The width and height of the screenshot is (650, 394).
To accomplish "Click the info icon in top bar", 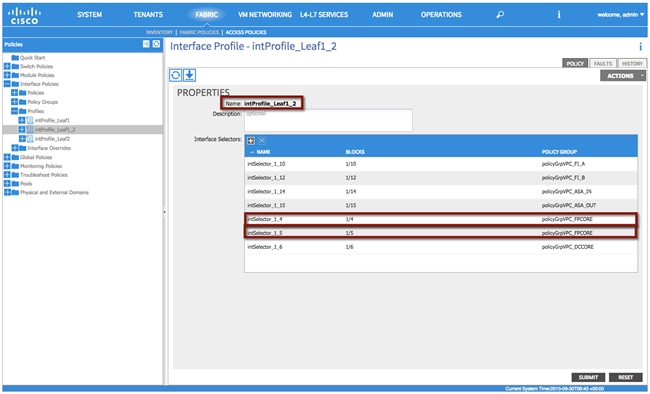I will 559,15.
